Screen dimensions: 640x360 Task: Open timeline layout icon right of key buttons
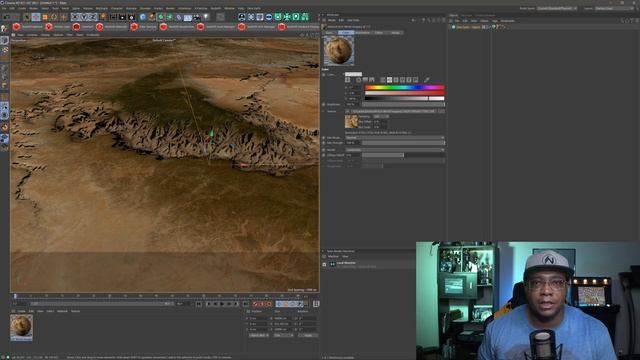pyautogui.click(x=316, y=304)
